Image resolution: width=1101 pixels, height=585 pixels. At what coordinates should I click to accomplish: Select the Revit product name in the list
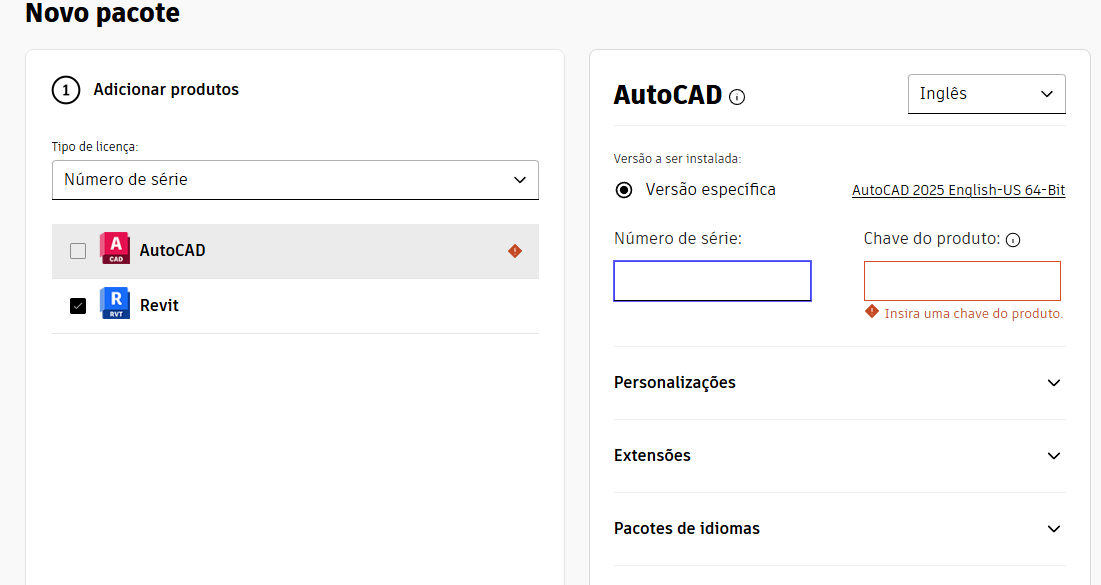click(159, 305)
